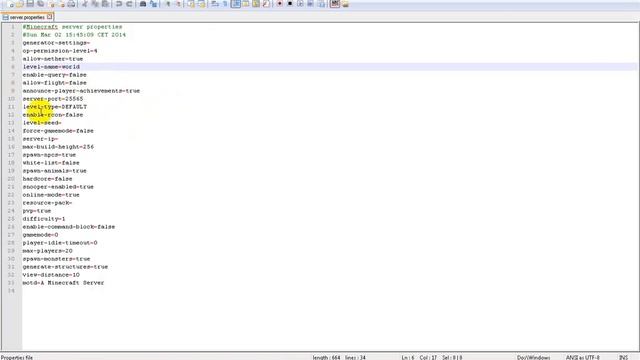Click the Stop Recording square icon
This screenshot has height=360, width=640.
point(290,4)
